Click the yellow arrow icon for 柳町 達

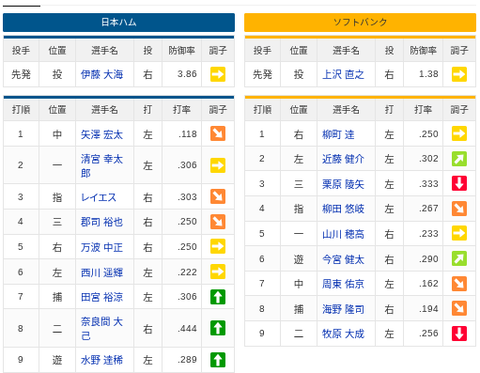pos(459,134)
